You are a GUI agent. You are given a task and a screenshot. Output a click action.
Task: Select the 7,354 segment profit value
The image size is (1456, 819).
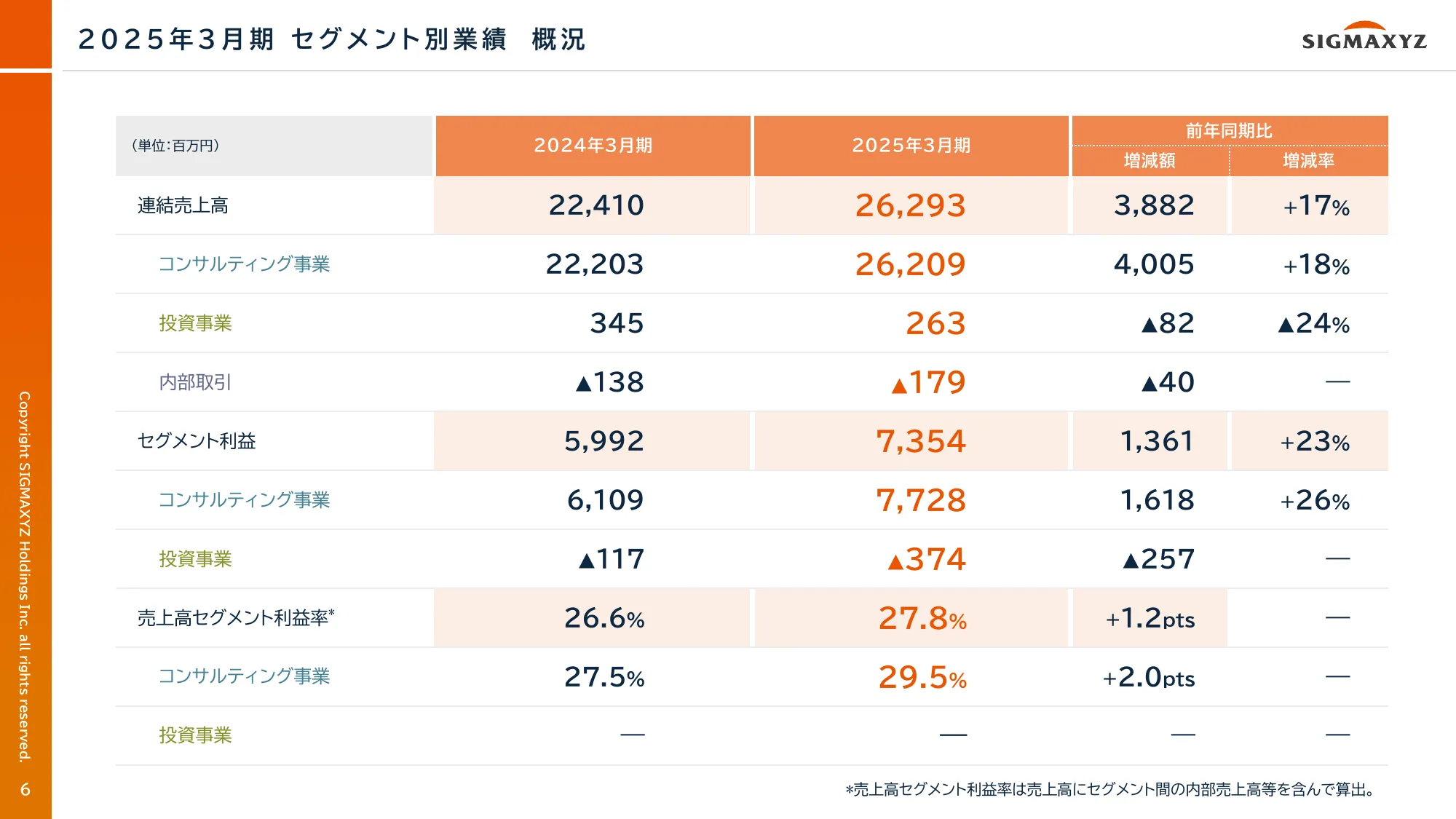click(920, 441)
